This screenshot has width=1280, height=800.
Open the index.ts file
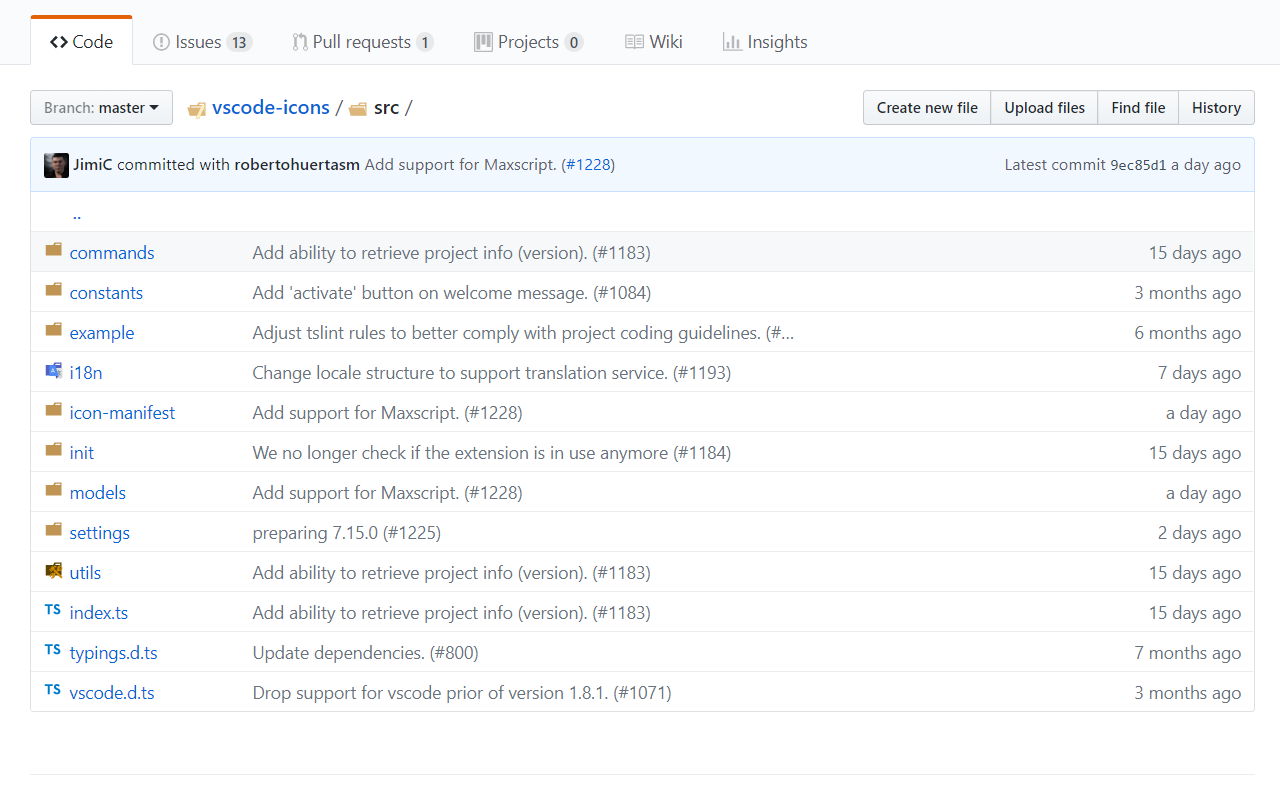pos(99,613)
